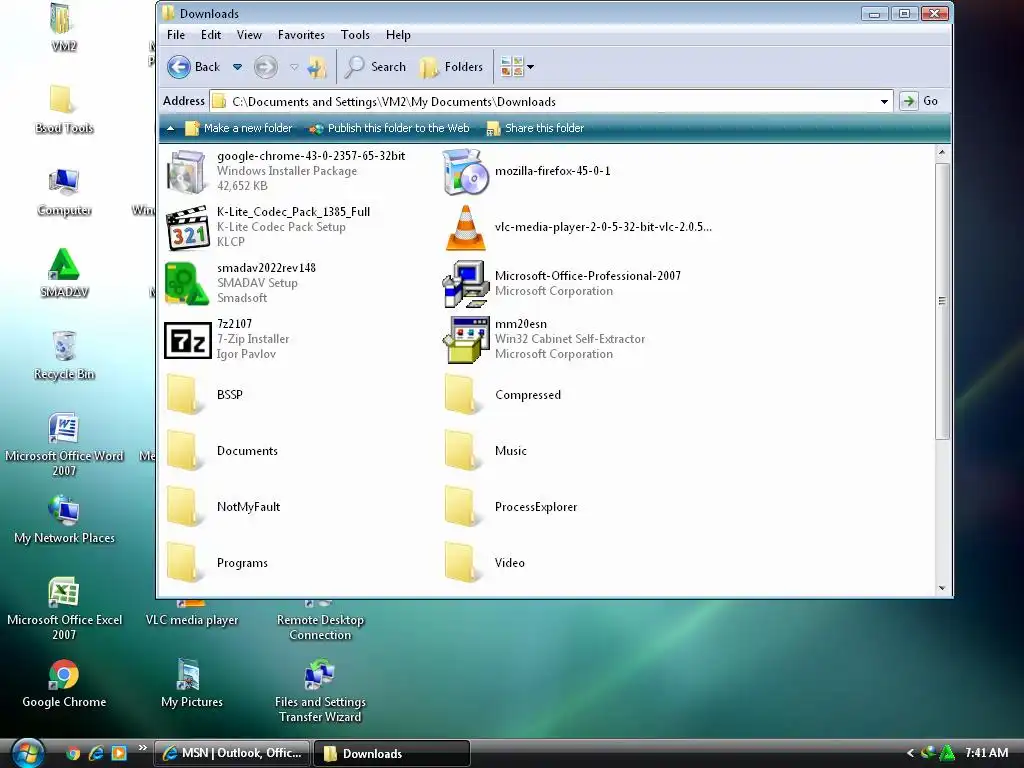
Task: Click Publish this folder to the Web
Action: [x=389, y=129]
